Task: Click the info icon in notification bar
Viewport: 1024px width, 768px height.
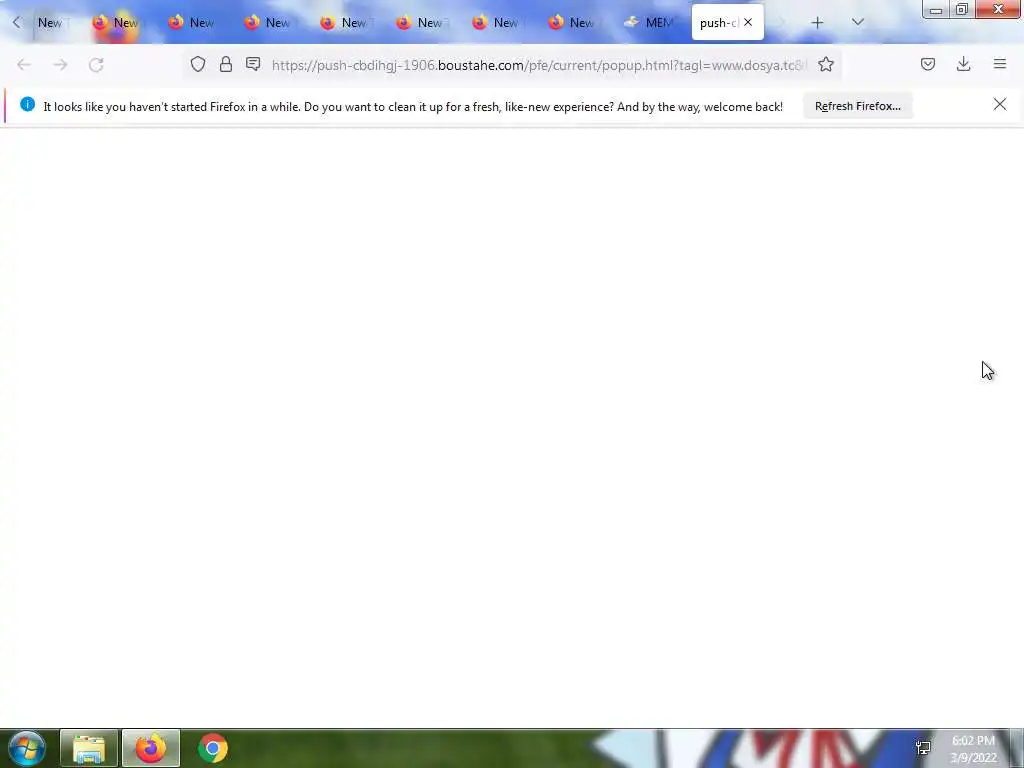Action: (27, 104)
